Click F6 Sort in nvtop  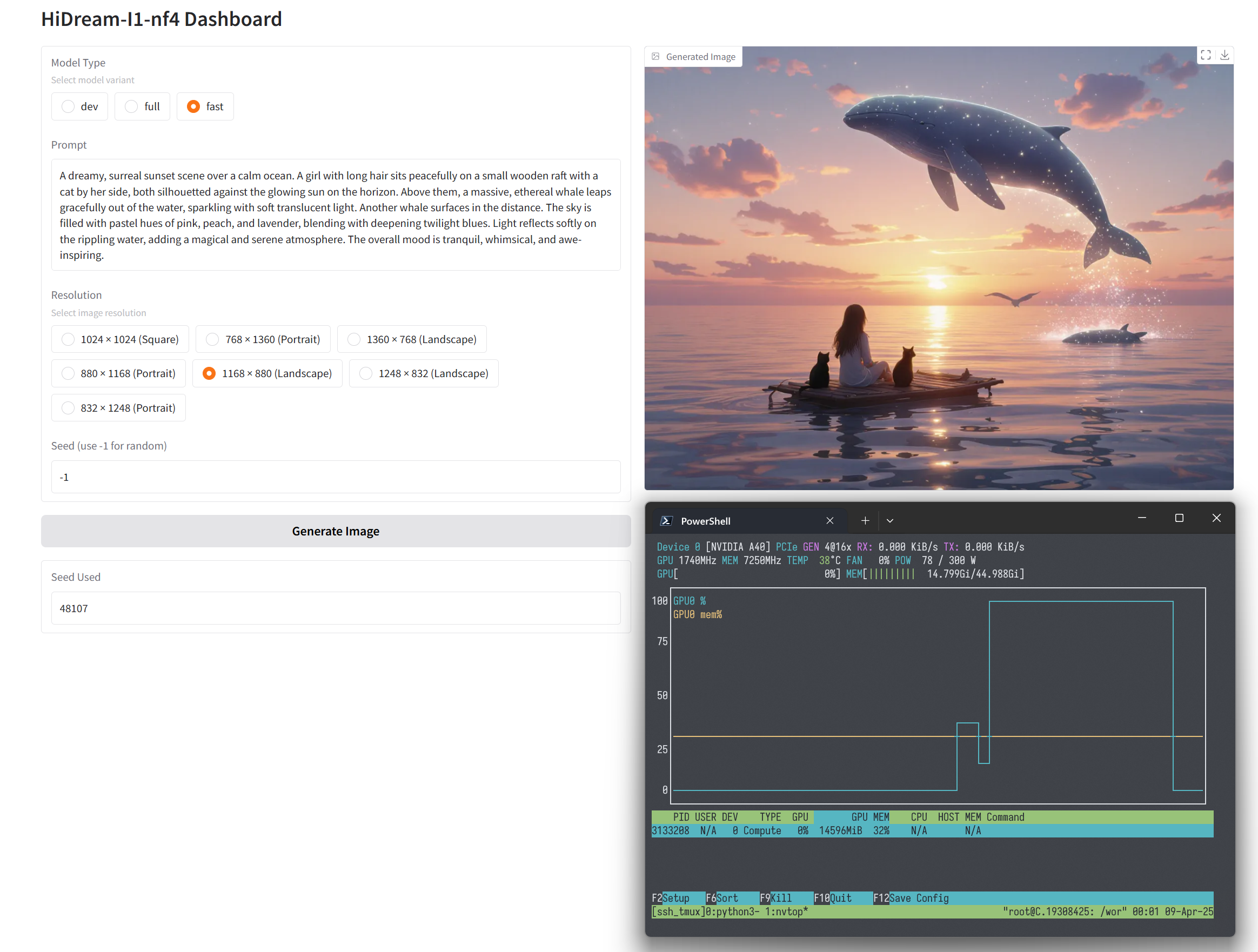coord(722,898)
